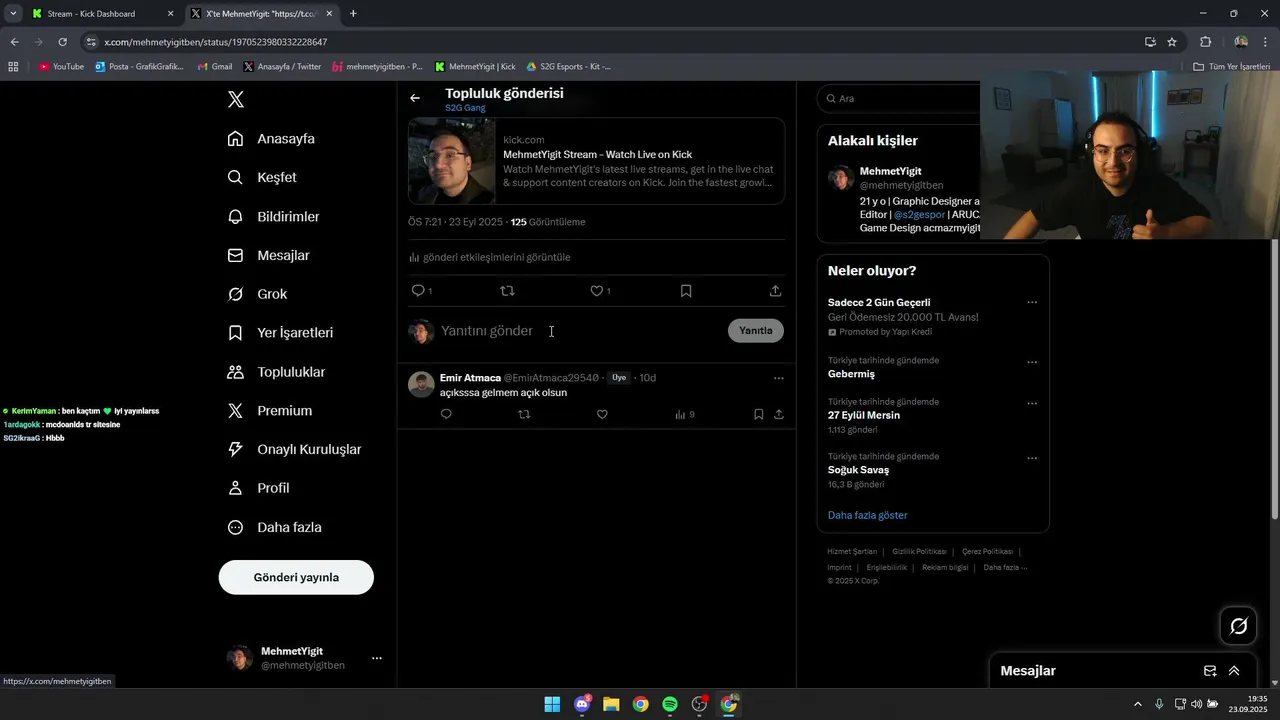Compose new message in Mesajlar drawer

point(1210,671)
